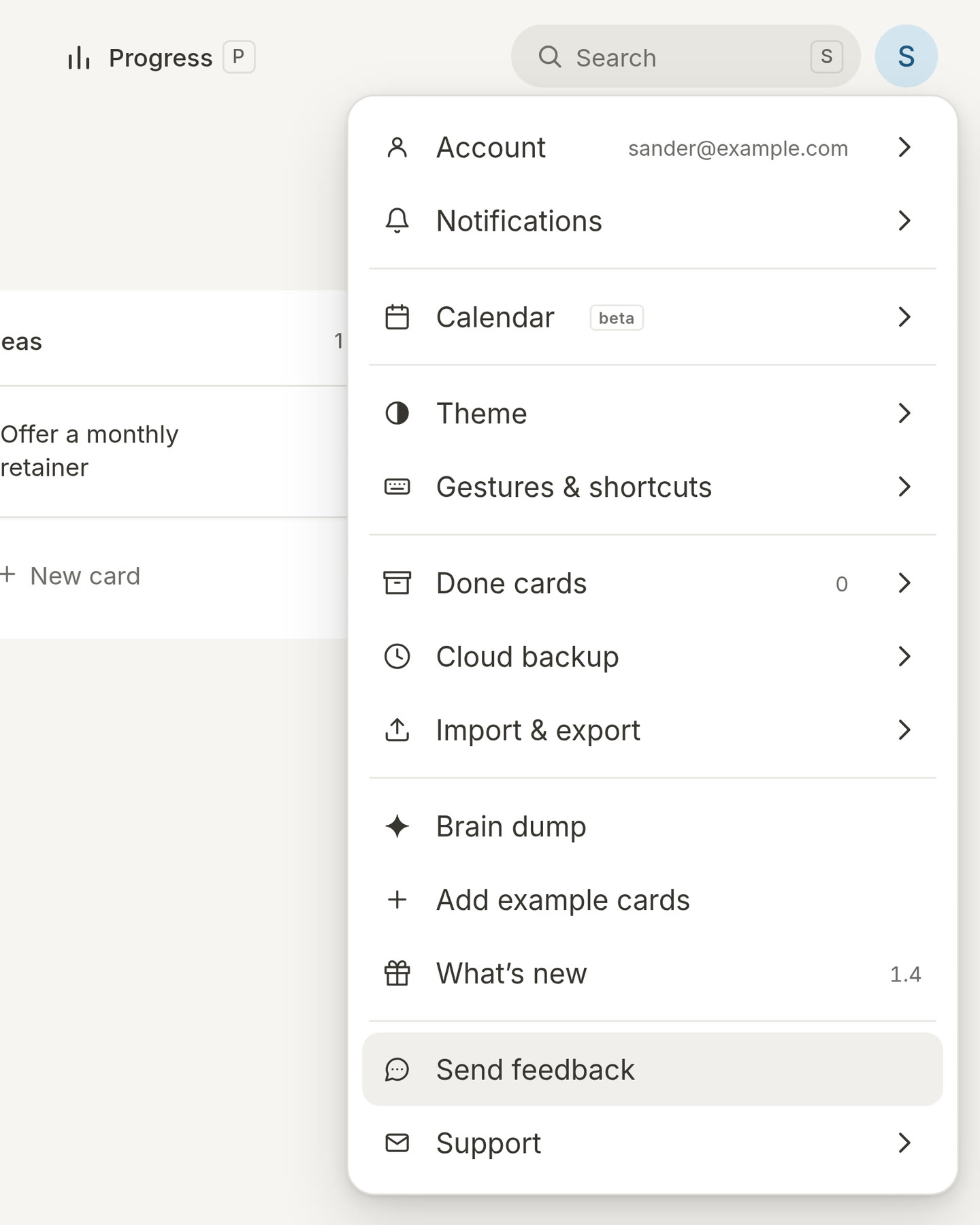This screenshot has width=980, height=1225.
Task: Click the Support envelope icon
Action: [397, 1143]
